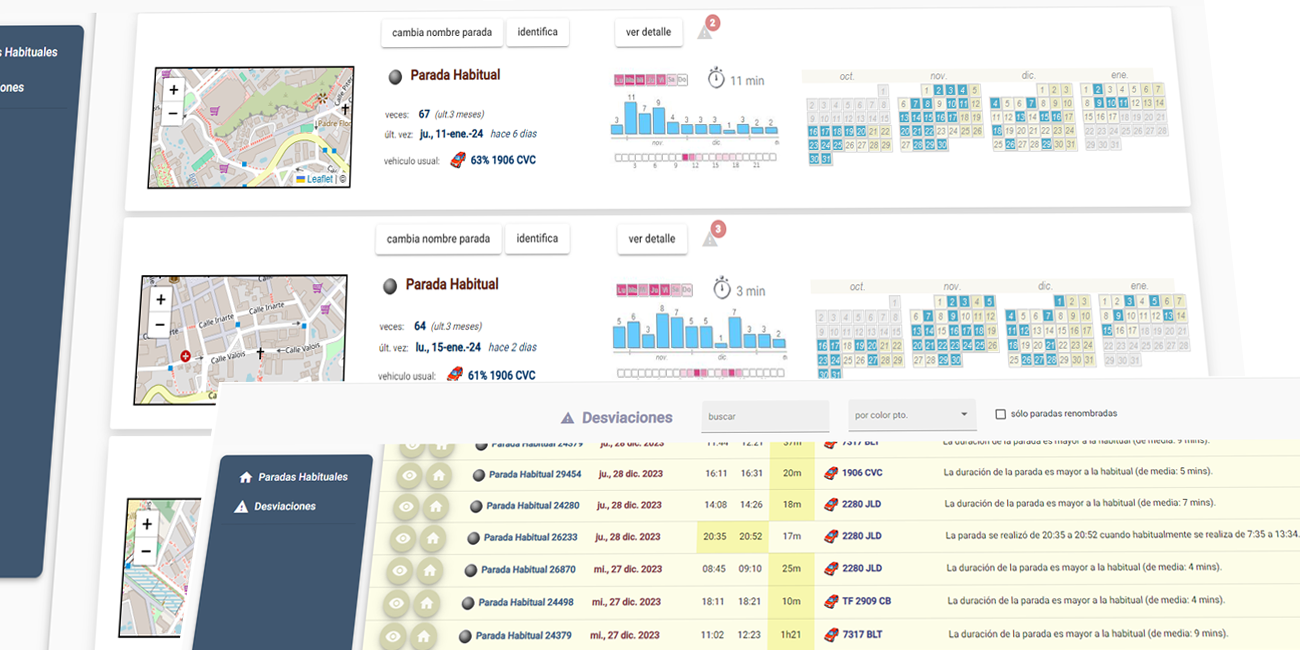Zoom in on the first stop's map
Image resolution: width=1300 pixels, height=650 pixels.
coord(174,90)
